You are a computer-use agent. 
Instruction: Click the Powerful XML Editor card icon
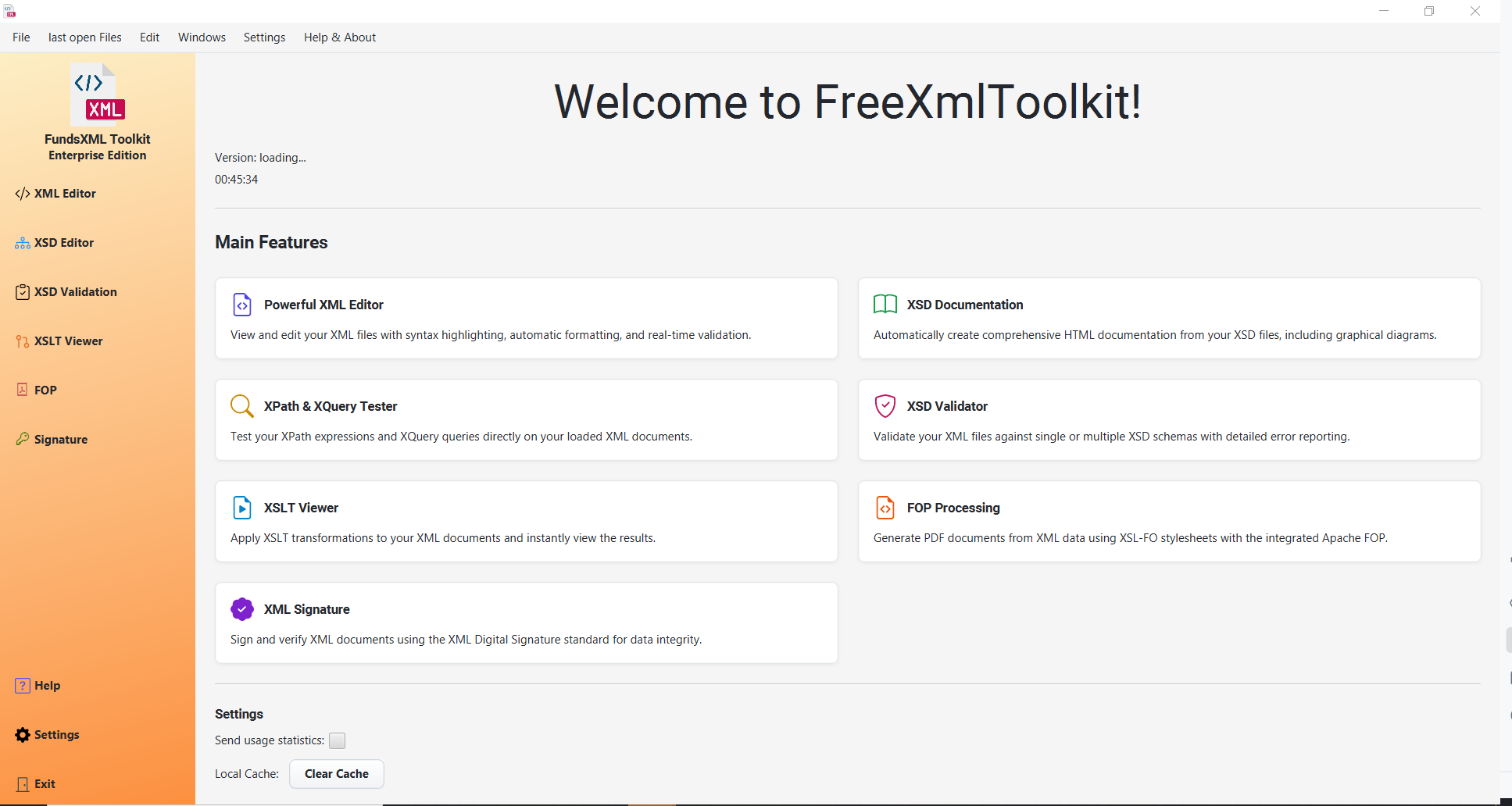(x=242, y=305)
